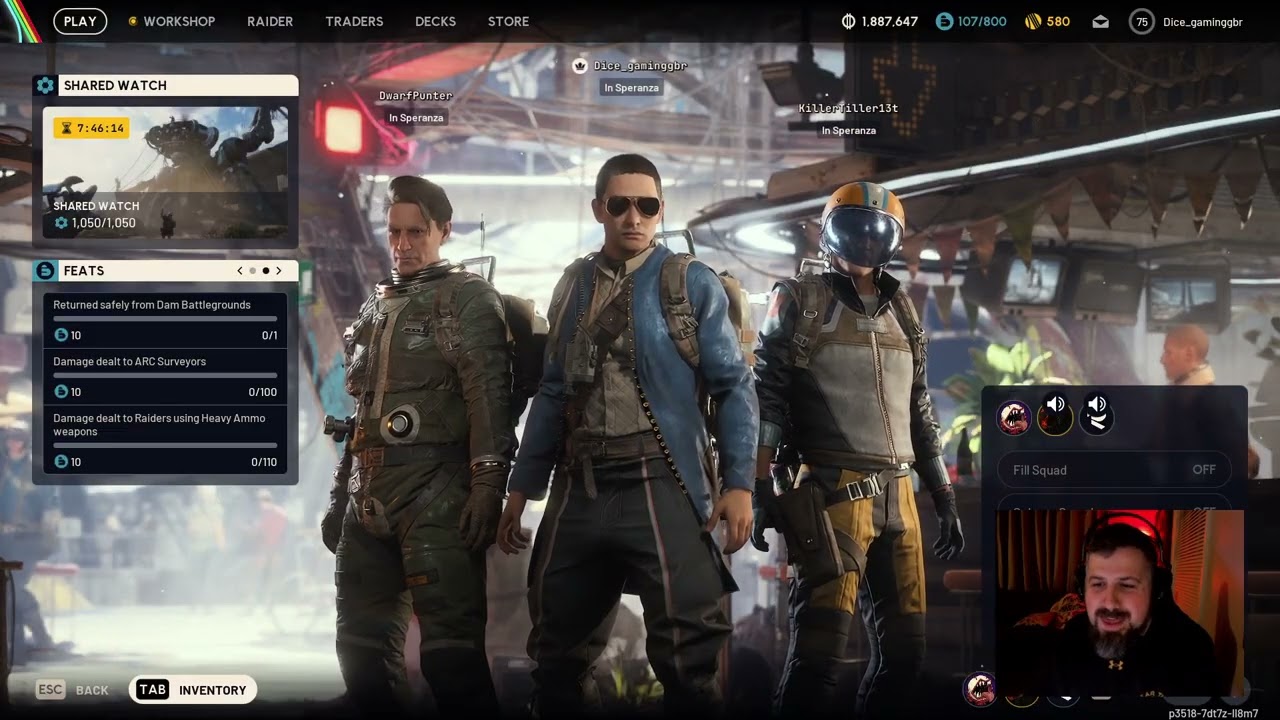Select the monster avatar in squad panel
This screenshot has height=720, width=1280.
click(1014, 418)
